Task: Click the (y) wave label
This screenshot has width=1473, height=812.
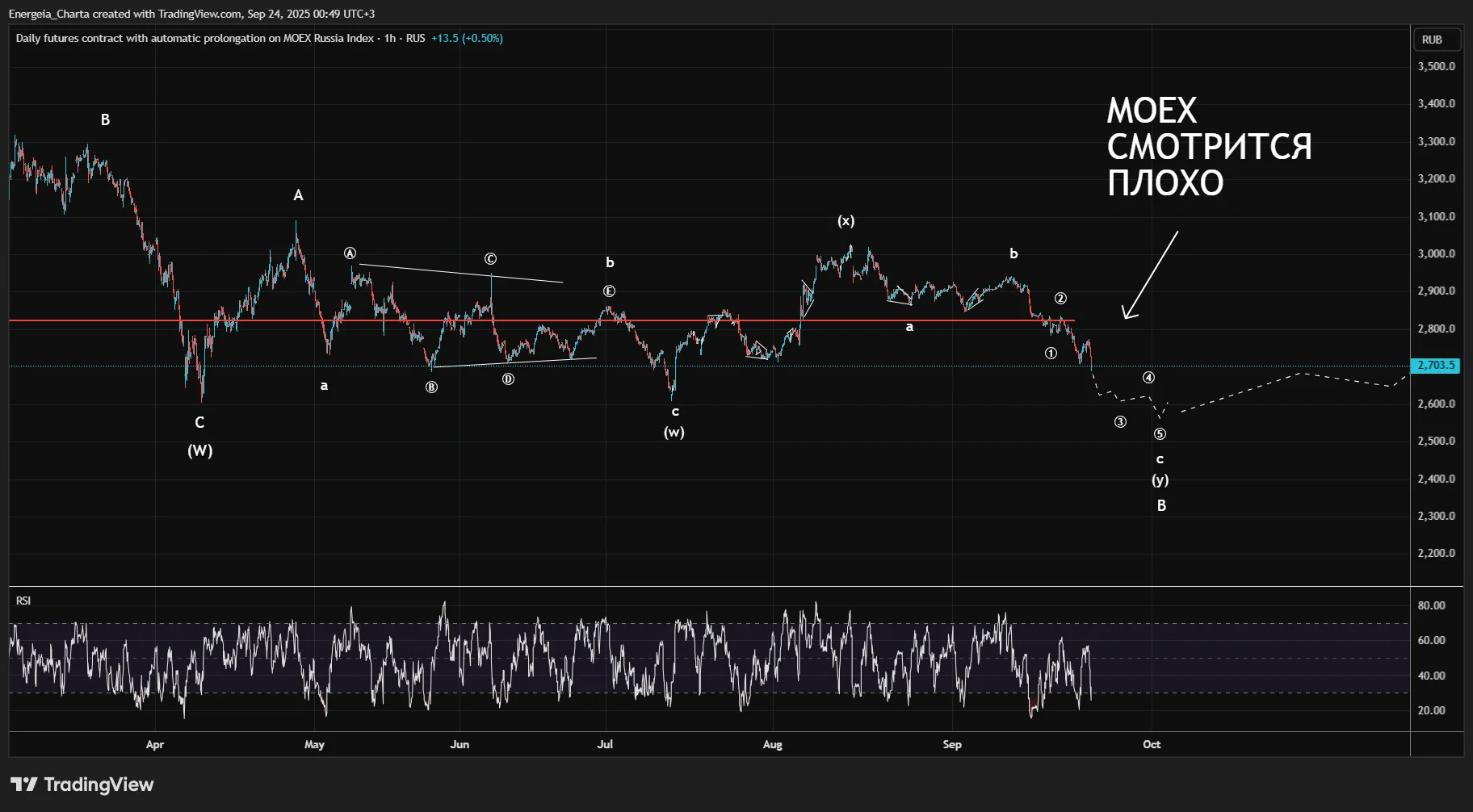Action: (x=1160, y=479)
